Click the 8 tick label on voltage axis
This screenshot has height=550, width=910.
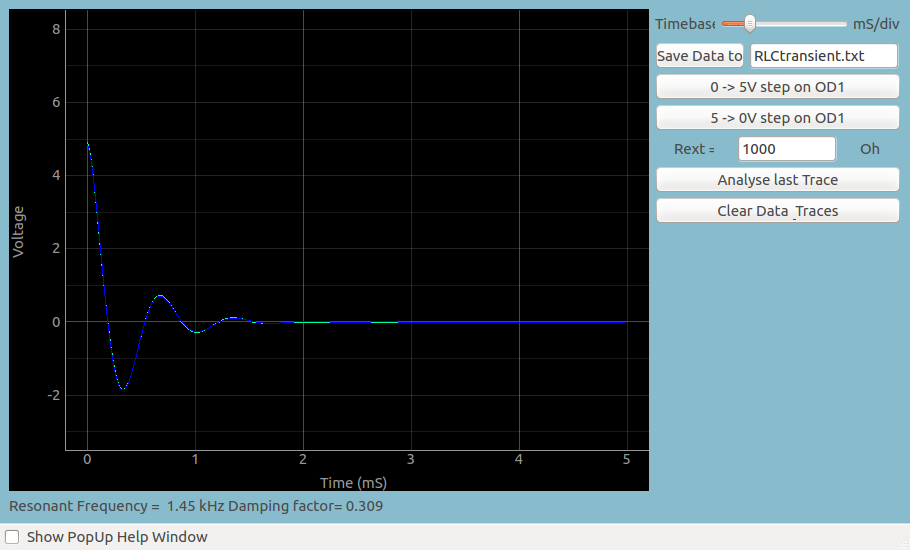56,29
